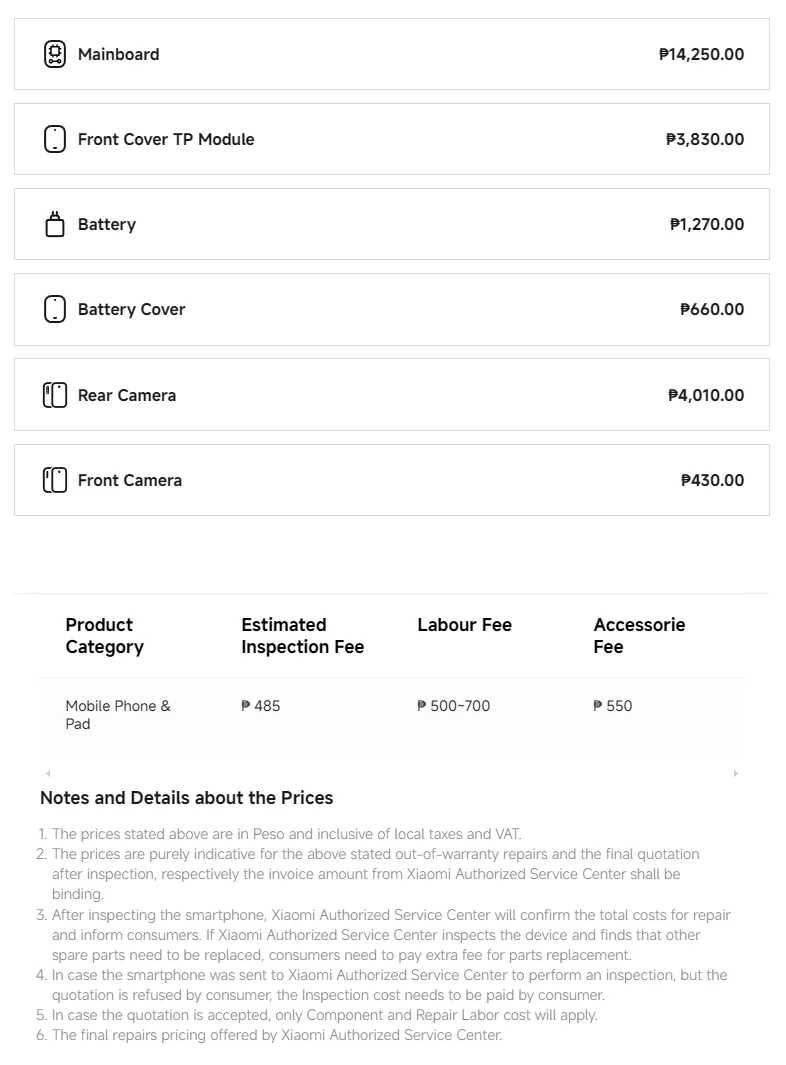Select the Mainboard price row
The width and height of the screenshot is (786, 1065).
392,54
